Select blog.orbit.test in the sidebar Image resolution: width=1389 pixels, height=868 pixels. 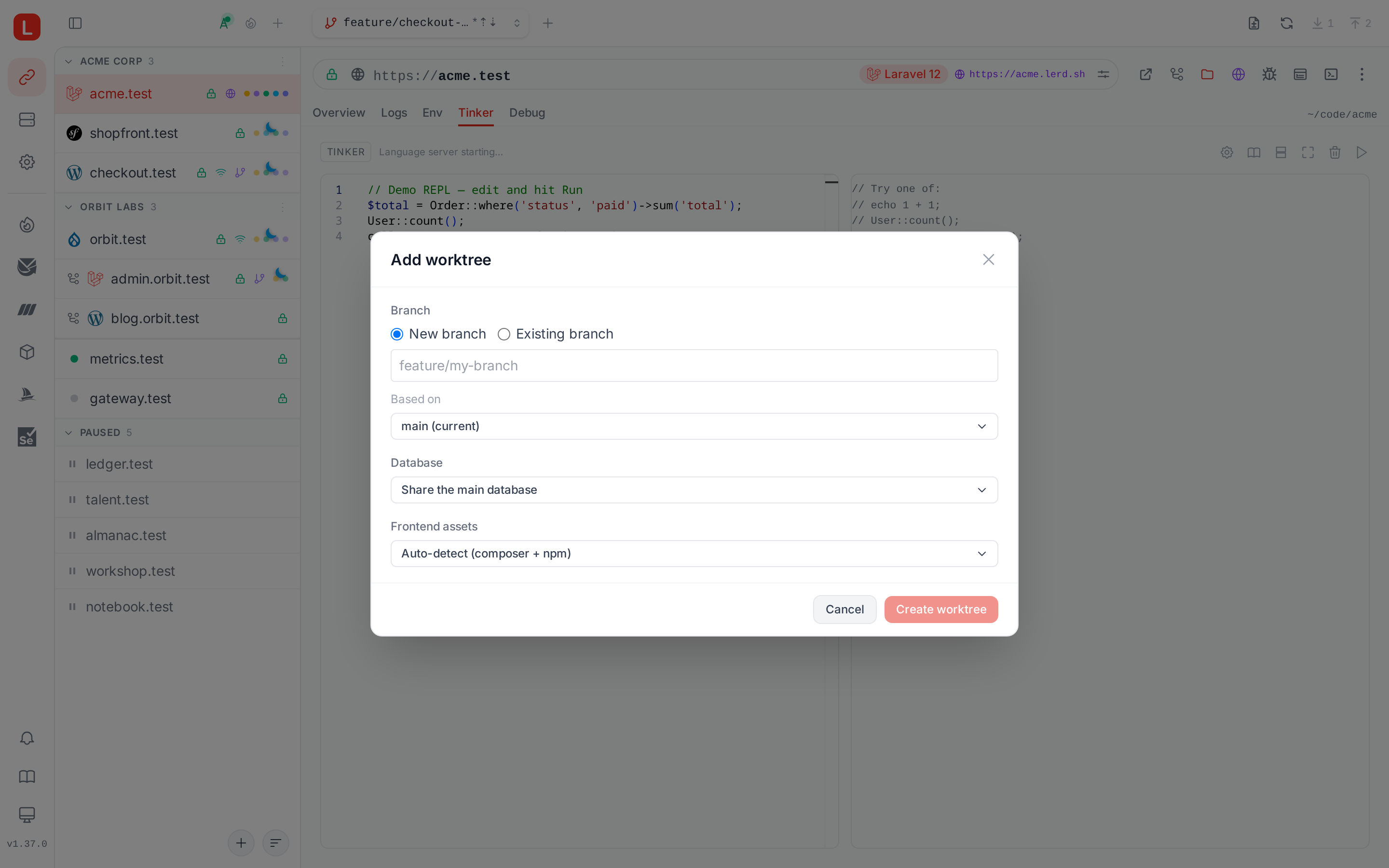pos(177,319)
